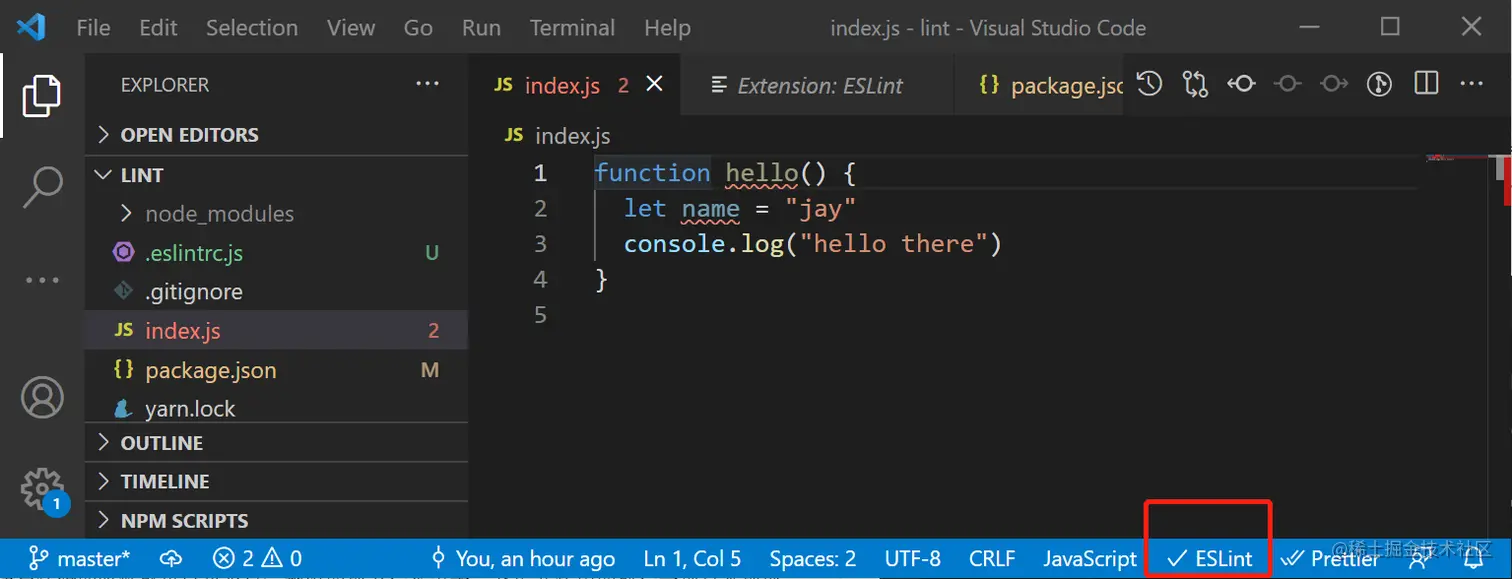Change file encoding UTF-8
This screenshot has width=1512, height=579.
pyautogui.click(x=913, y=559)
